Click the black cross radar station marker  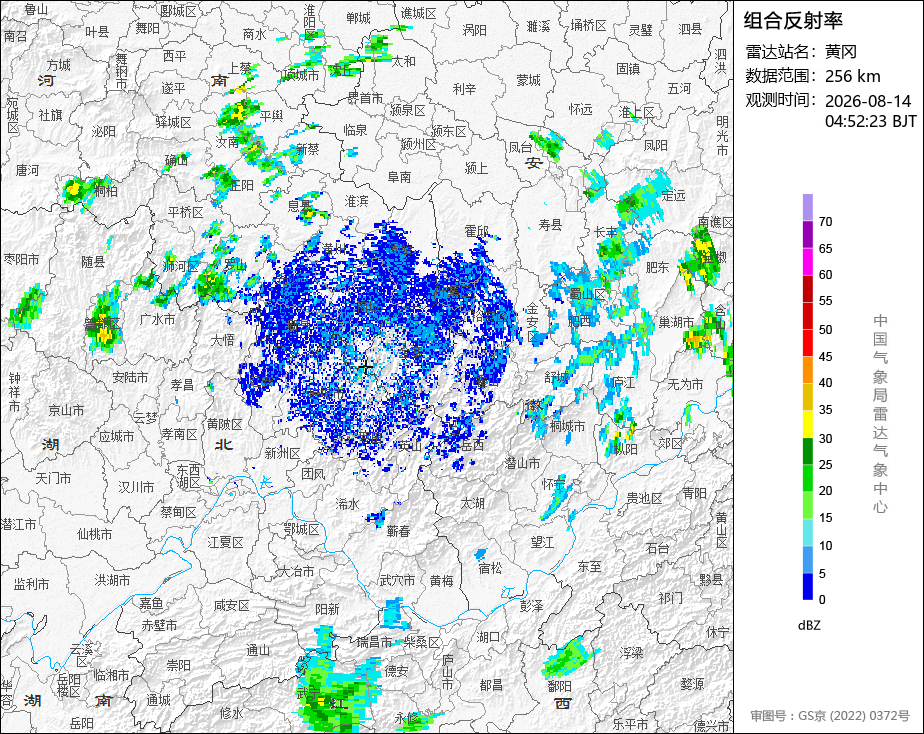coord(366,368)
